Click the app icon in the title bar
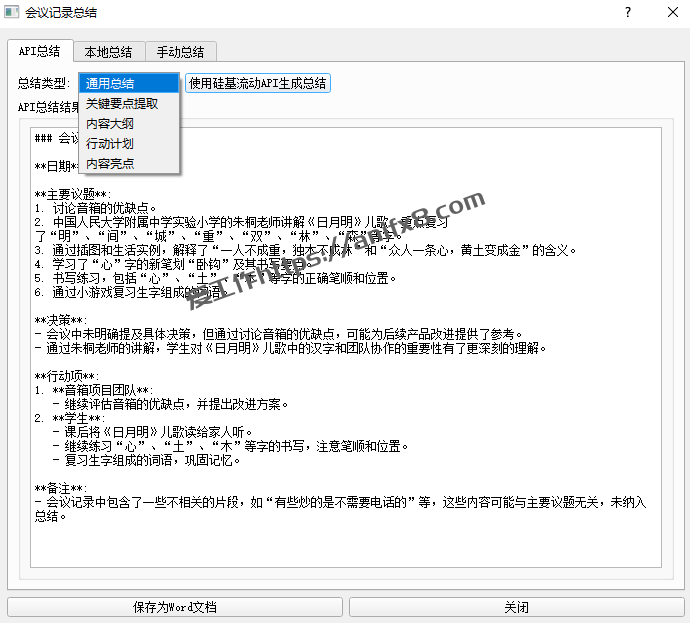This screenshot has width=690, height=623. (12, 12)
